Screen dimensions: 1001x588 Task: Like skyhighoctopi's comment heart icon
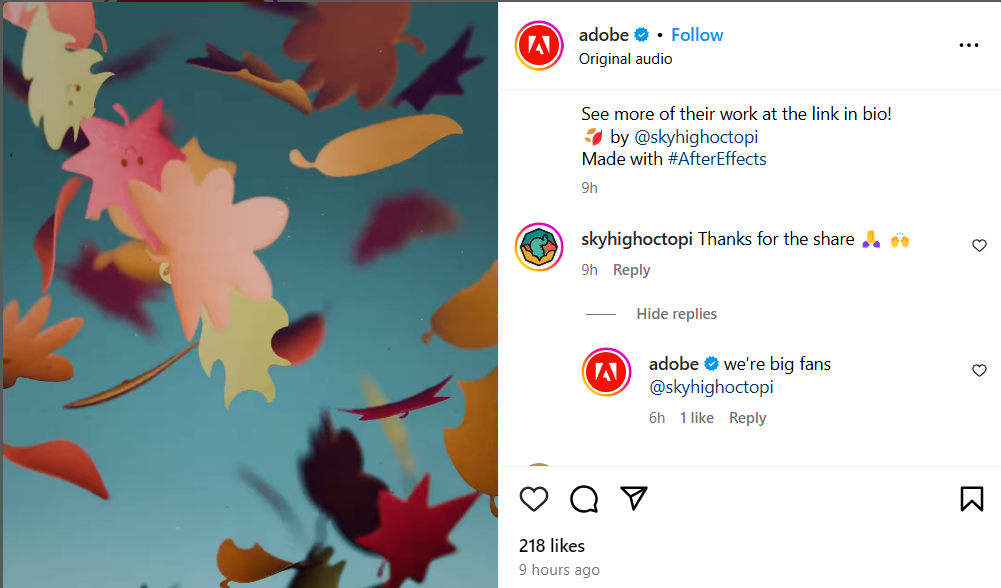979,245
